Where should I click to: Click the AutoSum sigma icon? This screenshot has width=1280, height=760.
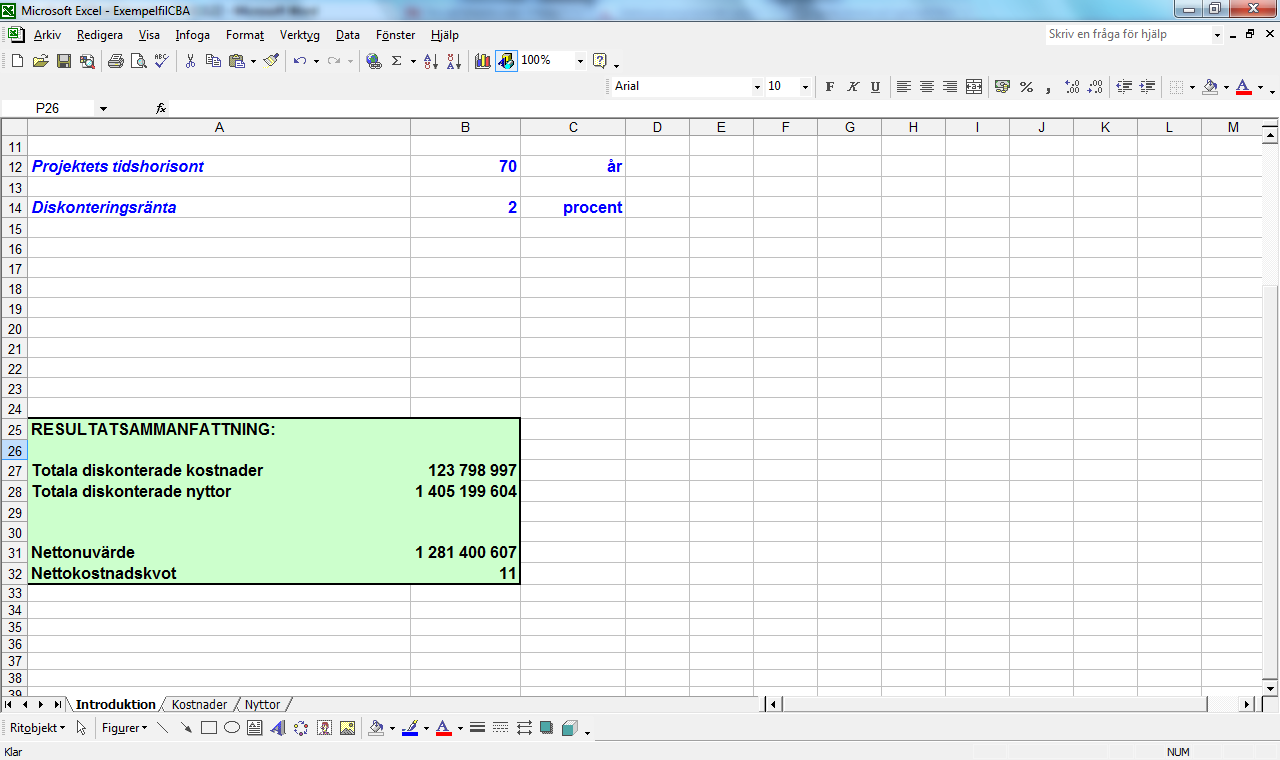click(x=396, y=61)
